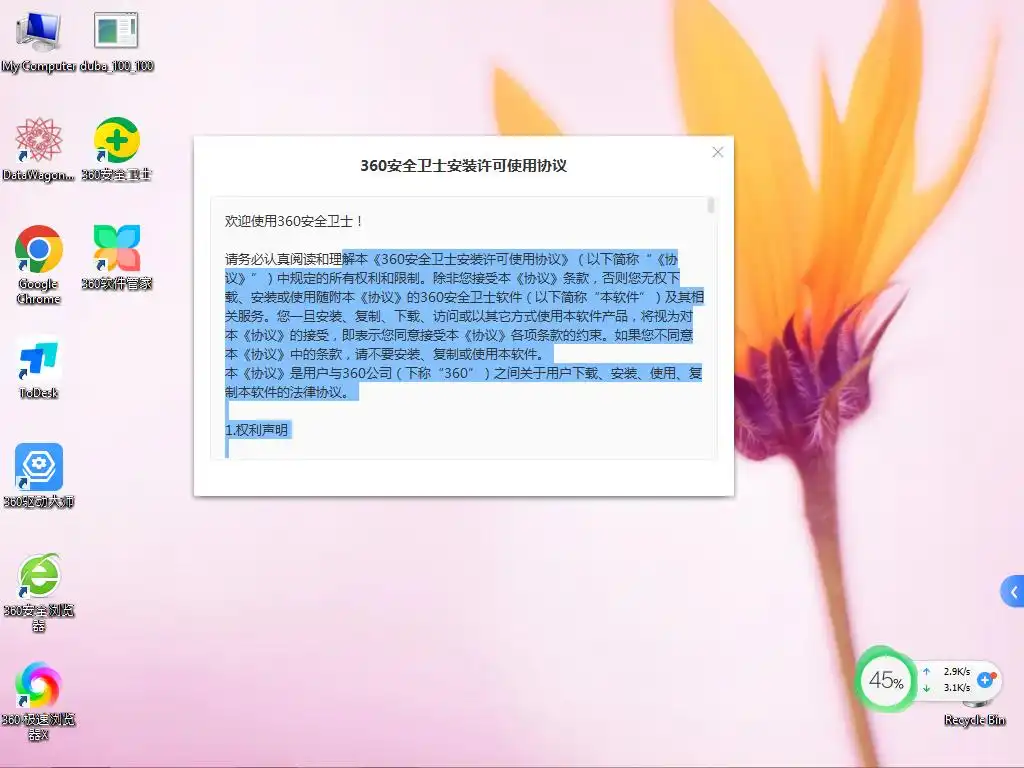Image resolution: width=1024 pixels, height=768 pixels.
Task: Click the 45% memory accelerator ball
Action: [886, 680]
